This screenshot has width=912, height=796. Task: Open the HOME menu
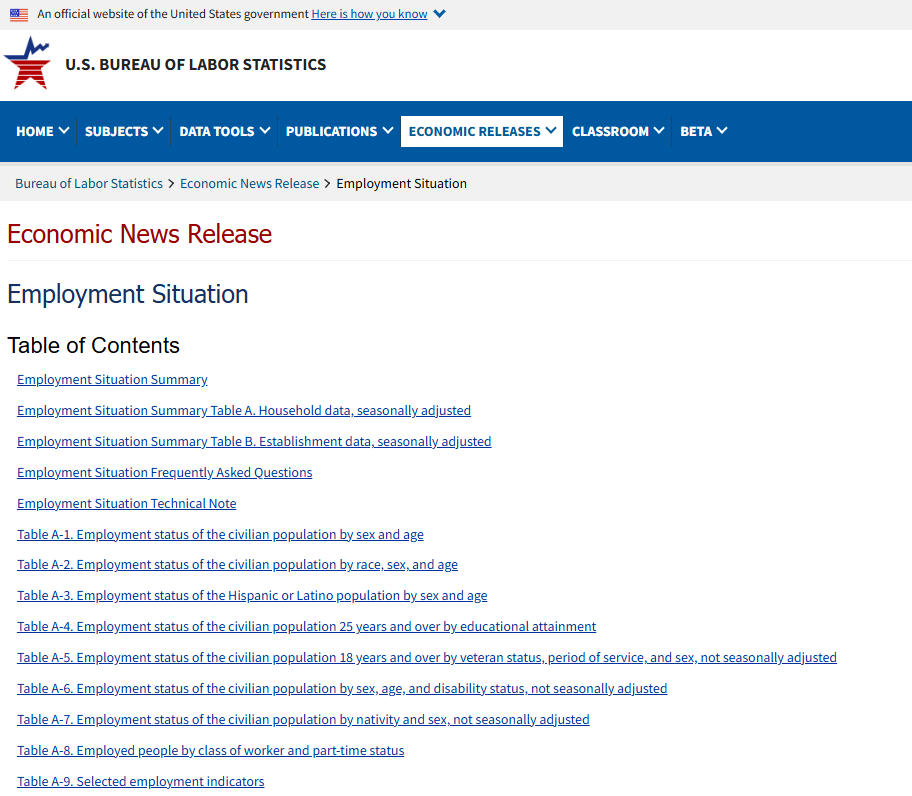42,131
